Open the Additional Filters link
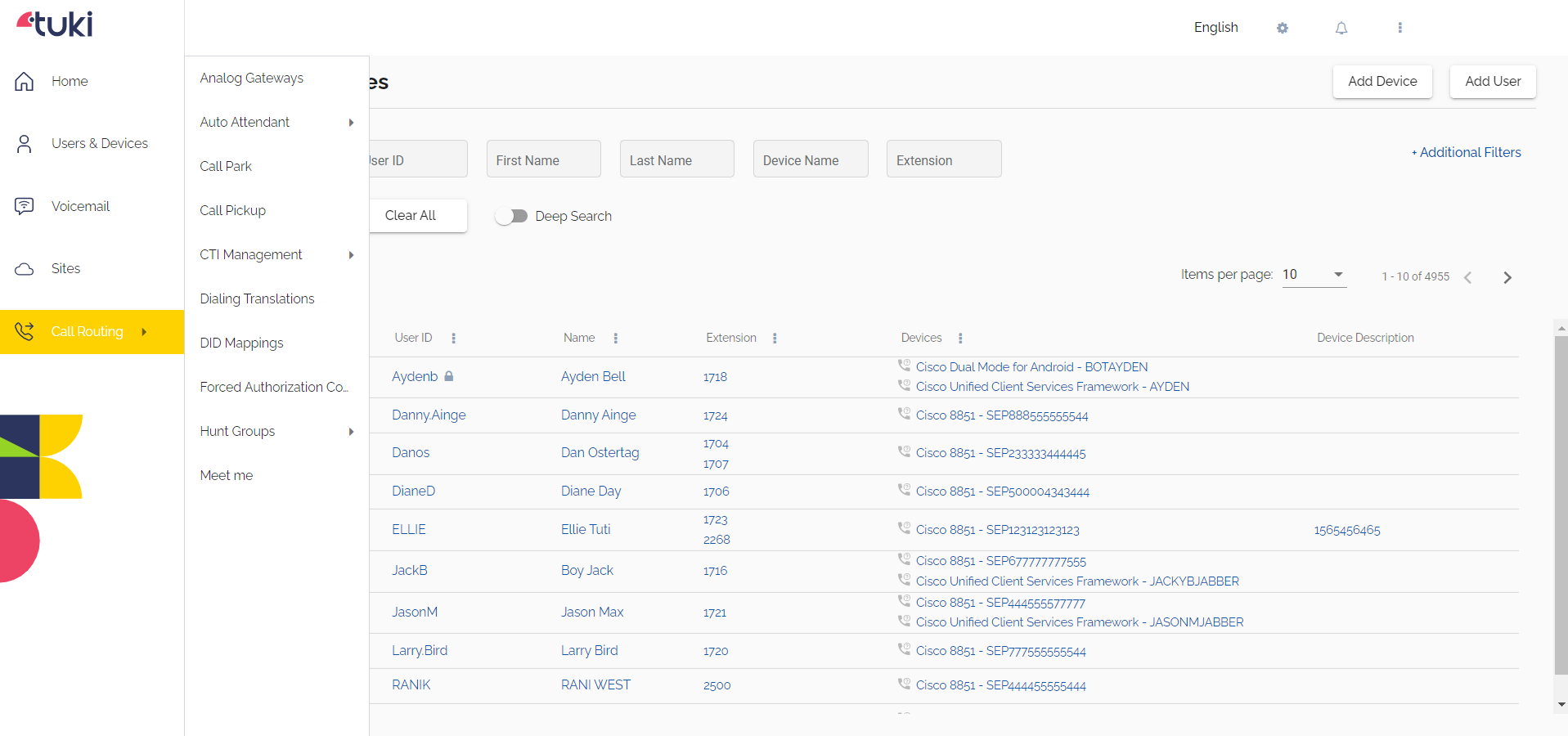This screenshot has width=1568, height=736. coord(1466,153)
